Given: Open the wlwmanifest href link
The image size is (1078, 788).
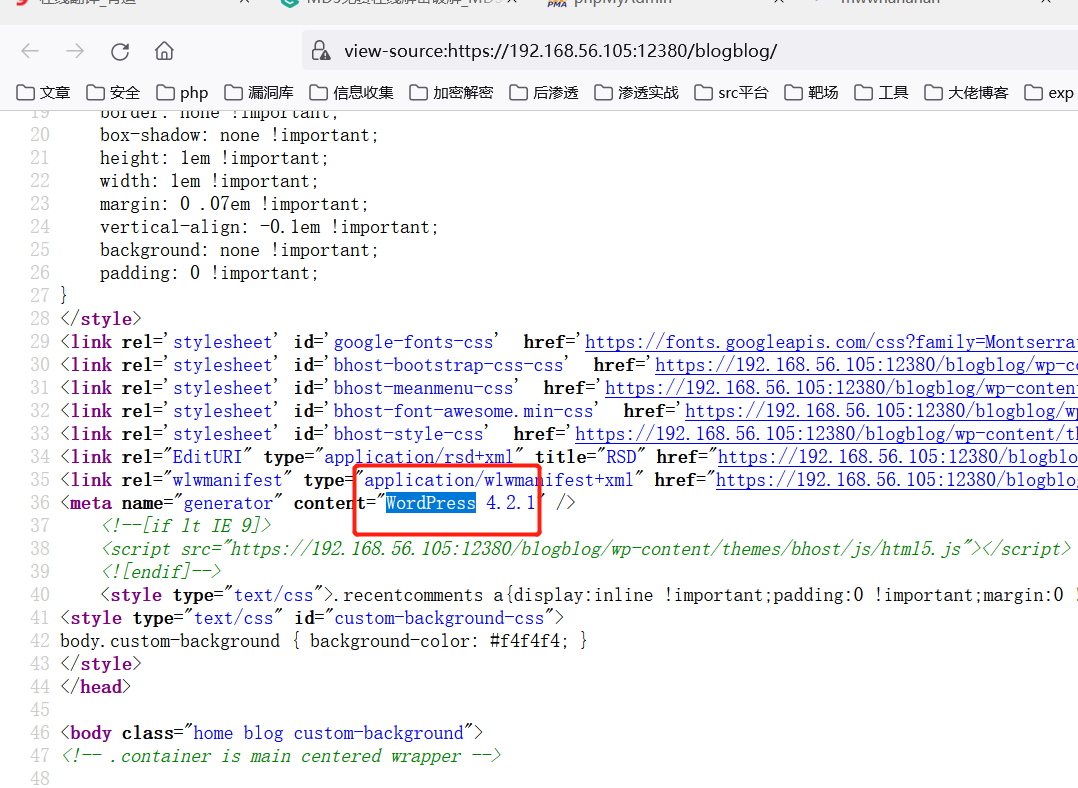Looking at the screenshot, I should (896, 480).
